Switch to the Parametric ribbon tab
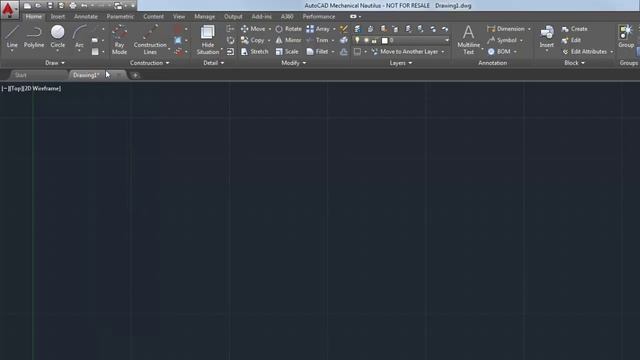Screen dimensions: 640x360 click(x=120, y=17)
